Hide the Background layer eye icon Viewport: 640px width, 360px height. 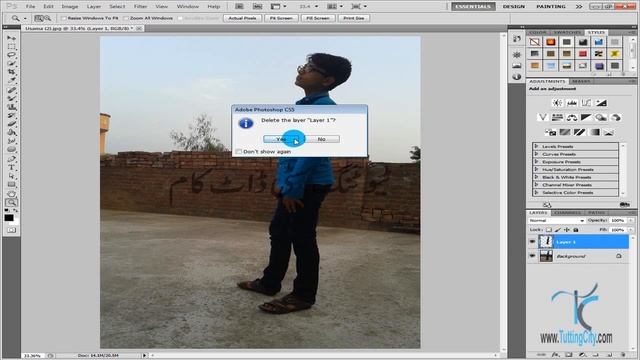tap(532, 256)
